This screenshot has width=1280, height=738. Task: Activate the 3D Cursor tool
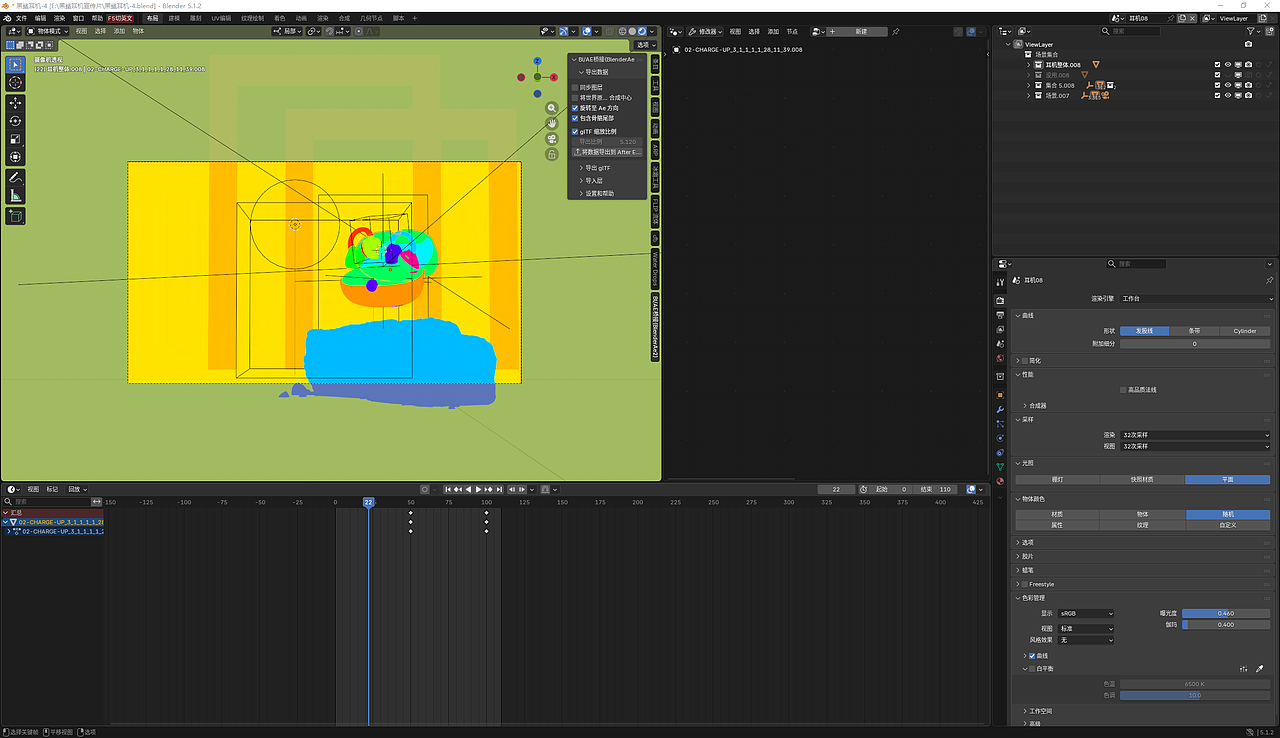[15, 83]
